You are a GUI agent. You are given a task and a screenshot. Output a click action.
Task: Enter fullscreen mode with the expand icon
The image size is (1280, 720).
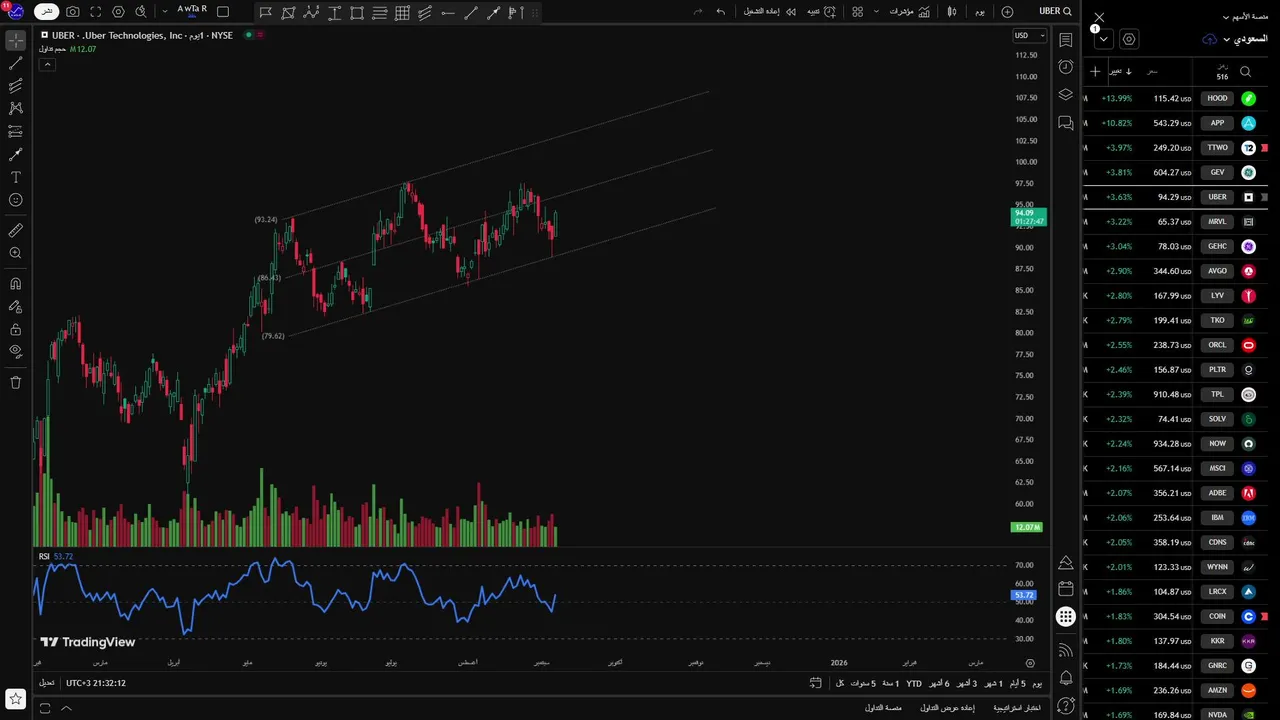pyautogui.click(x=96, y=12)
